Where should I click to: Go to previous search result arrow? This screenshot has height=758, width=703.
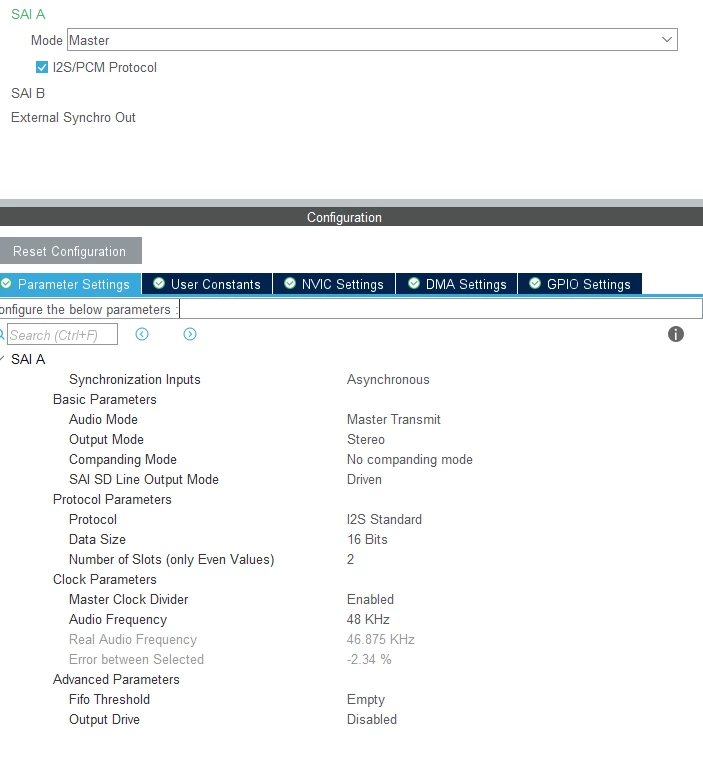(x=142, y=334)
